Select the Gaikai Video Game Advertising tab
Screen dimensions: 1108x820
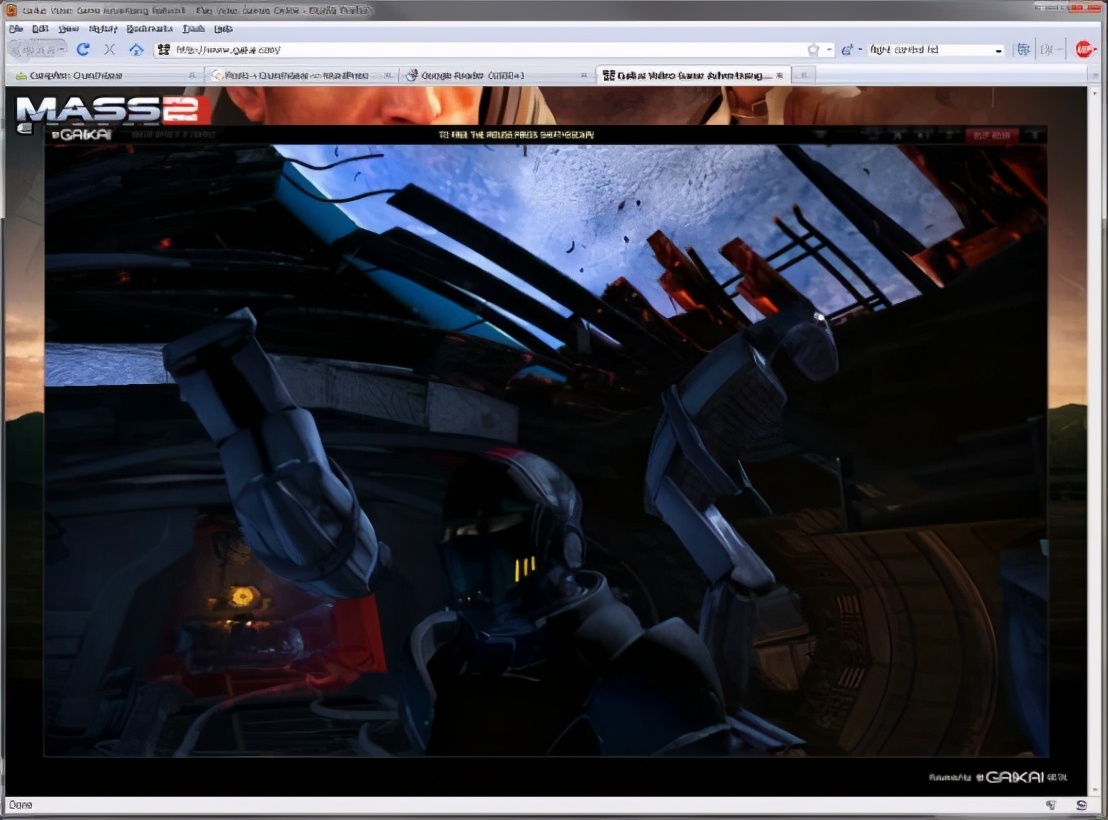coord(693,75)
